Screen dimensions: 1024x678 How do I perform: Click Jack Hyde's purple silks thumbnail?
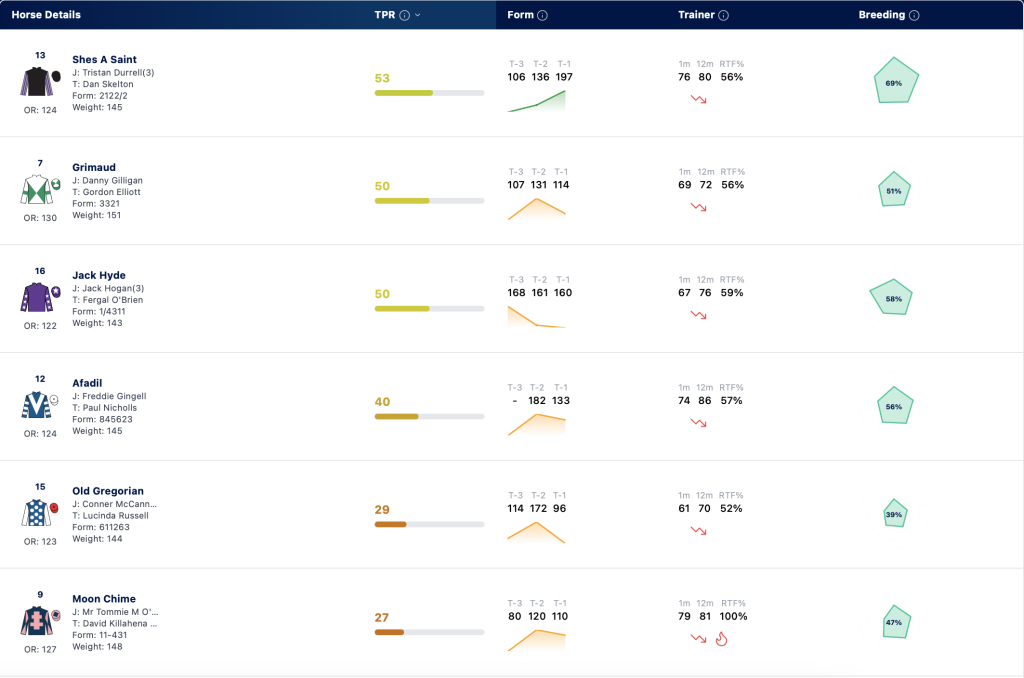(x=37, y=297)
